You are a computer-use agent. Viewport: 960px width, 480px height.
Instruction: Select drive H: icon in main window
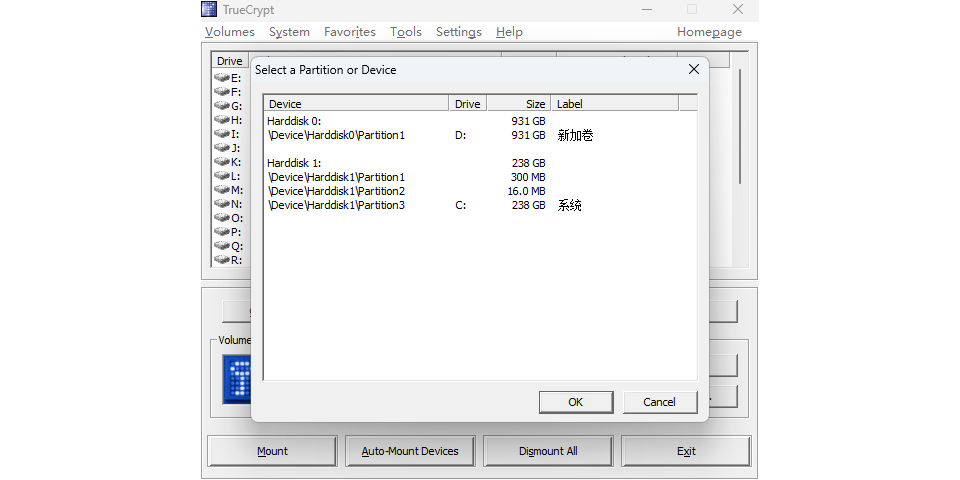[221, 120]
